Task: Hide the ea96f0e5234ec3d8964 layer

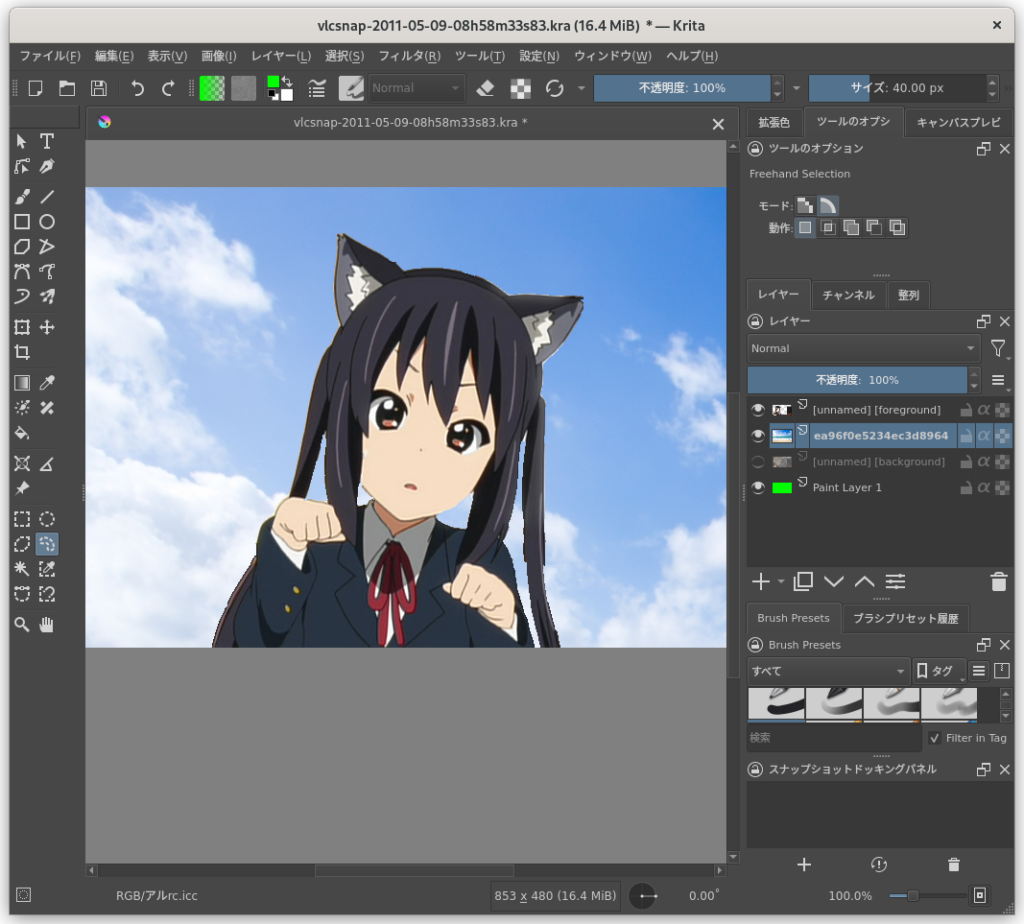Action: tap(758, 436)
